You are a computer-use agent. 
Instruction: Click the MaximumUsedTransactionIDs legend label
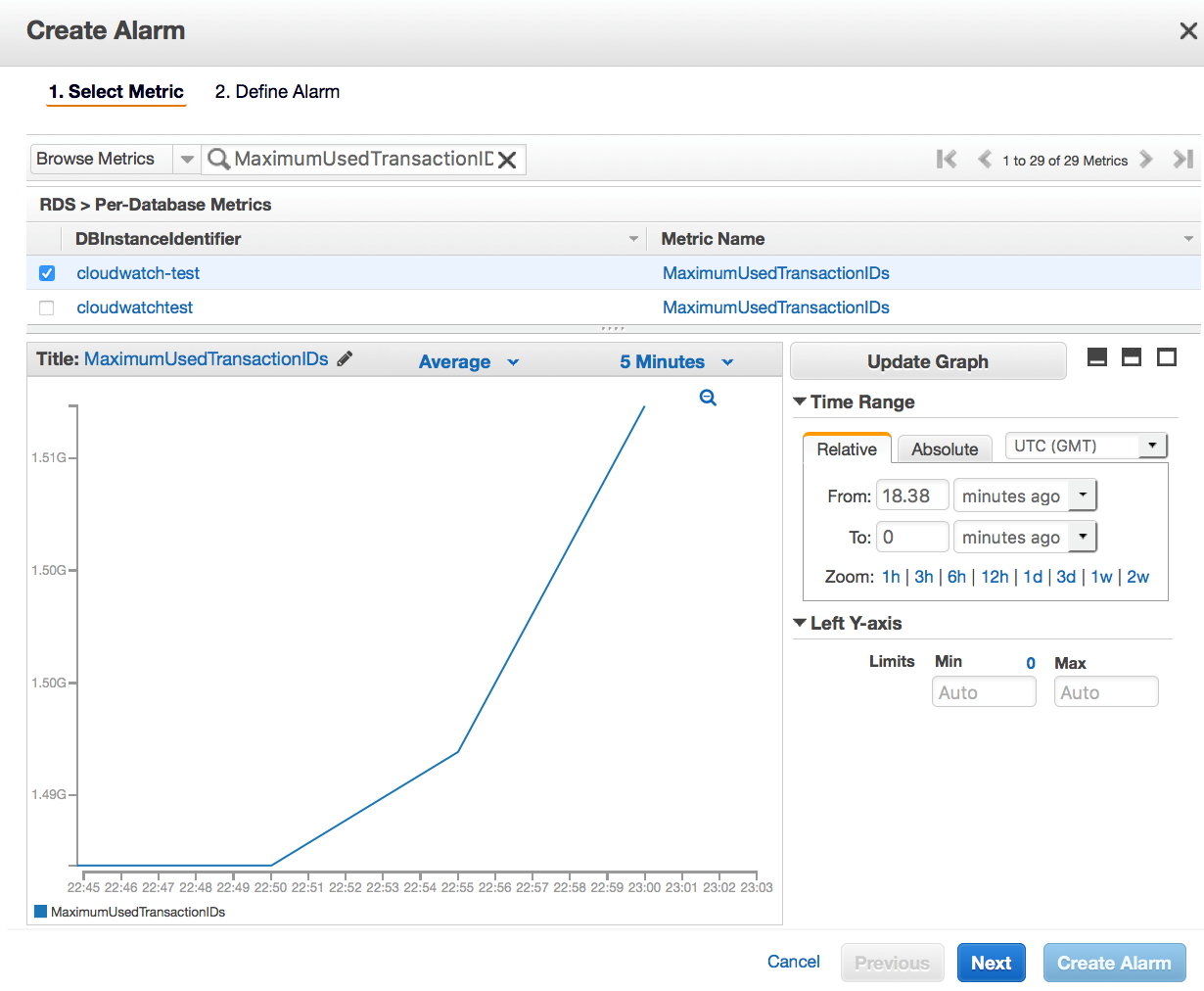point(138,912)
